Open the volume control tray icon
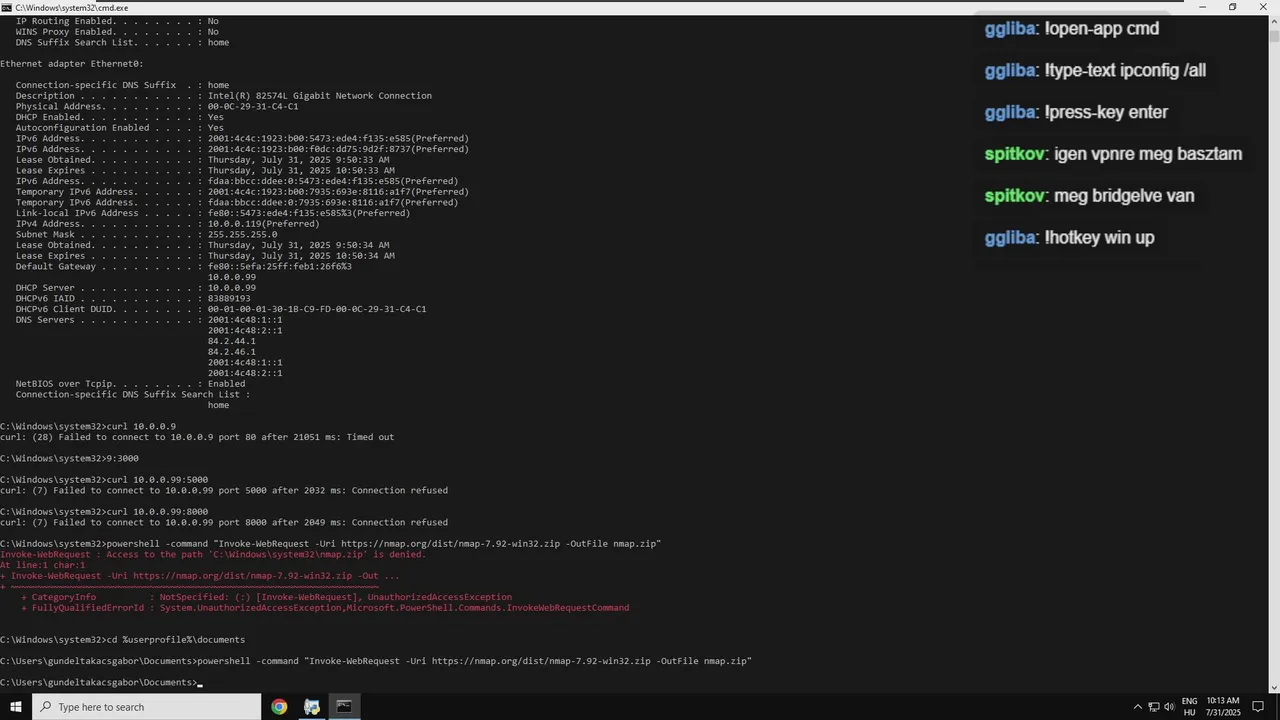This screenshot has width=1280, height=720. click(1169, 707)
